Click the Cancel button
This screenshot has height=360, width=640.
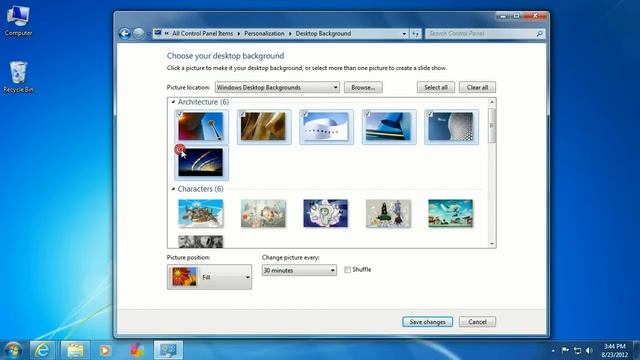point(477,322)
